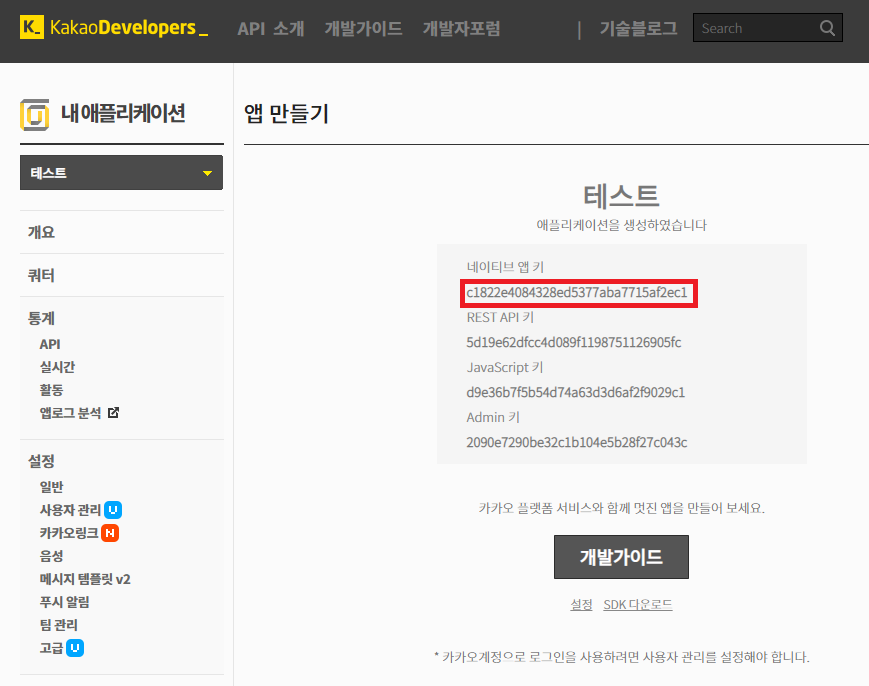
Task: Open 앱로그 분석 link
Action: (x=70, y=413)
